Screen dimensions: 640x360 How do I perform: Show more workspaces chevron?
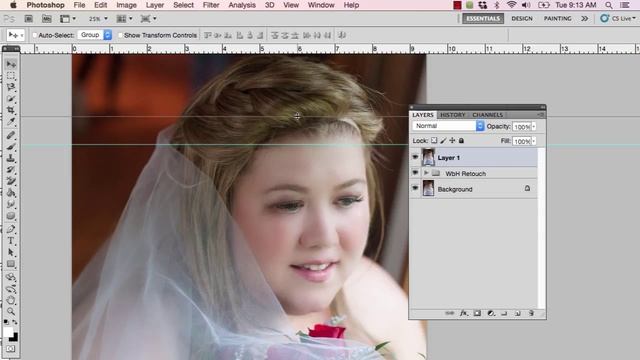coord(585,18)
